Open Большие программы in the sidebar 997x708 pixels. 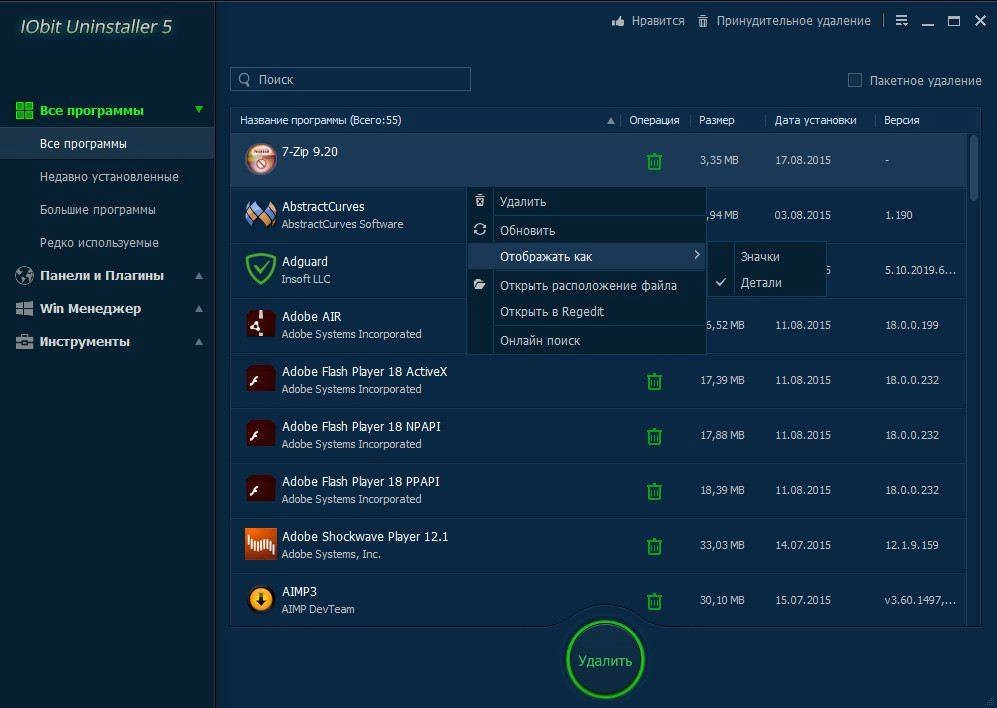97,210
